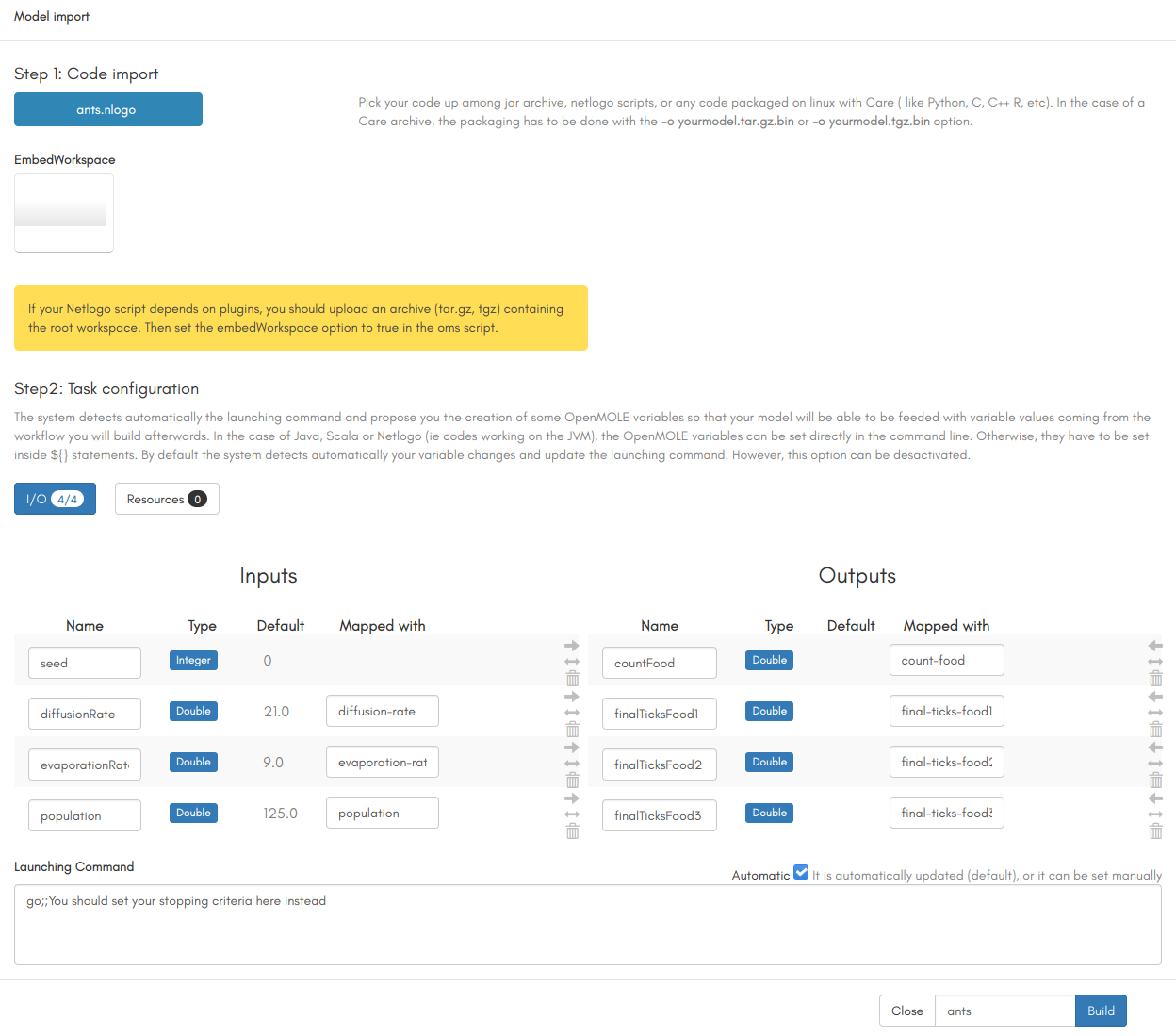Delete the seed input with trash icon
This screenshot has width=1176, height=1036.
(572, 679)
